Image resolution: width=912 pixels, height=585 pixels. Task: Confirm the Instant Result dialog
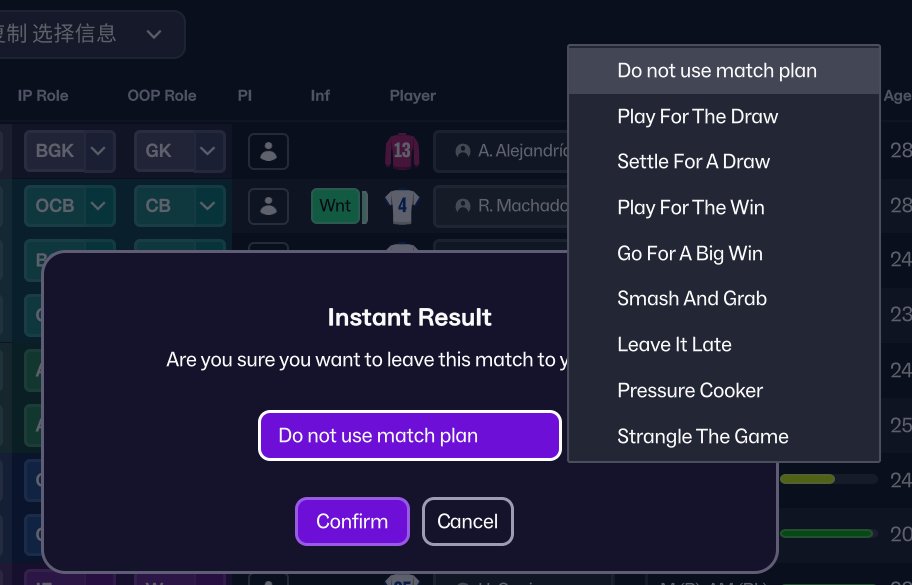pyautogui.click(x=352, y=521)
